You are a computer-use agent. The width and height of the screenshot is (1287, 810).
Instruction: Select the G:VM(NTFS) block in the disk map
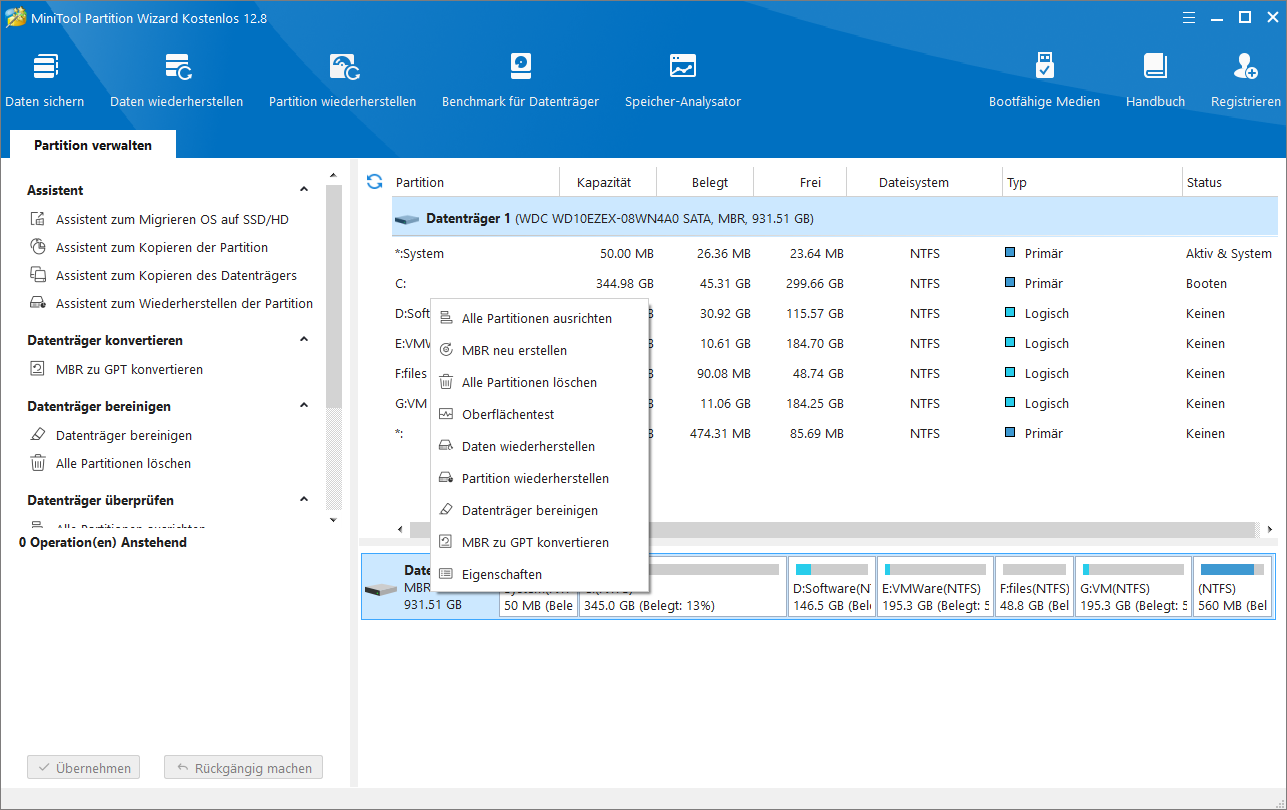1133,587
